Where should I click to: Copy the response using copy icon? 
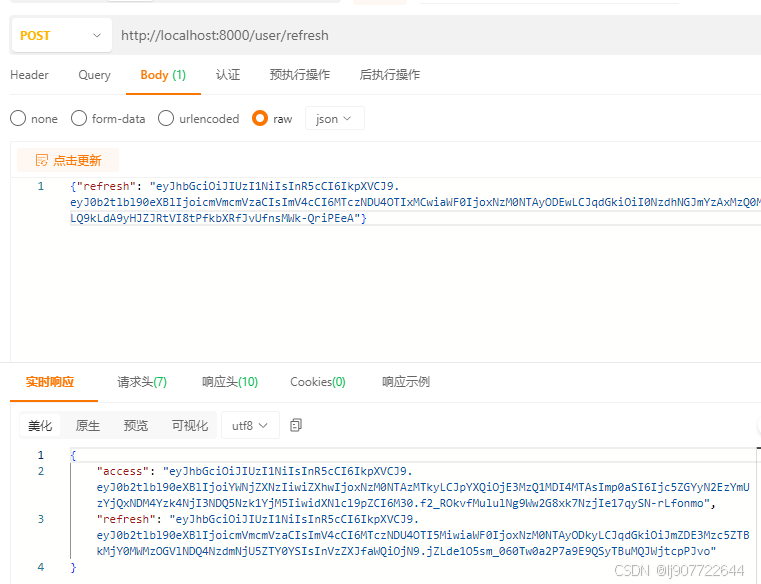click(296, 425)
